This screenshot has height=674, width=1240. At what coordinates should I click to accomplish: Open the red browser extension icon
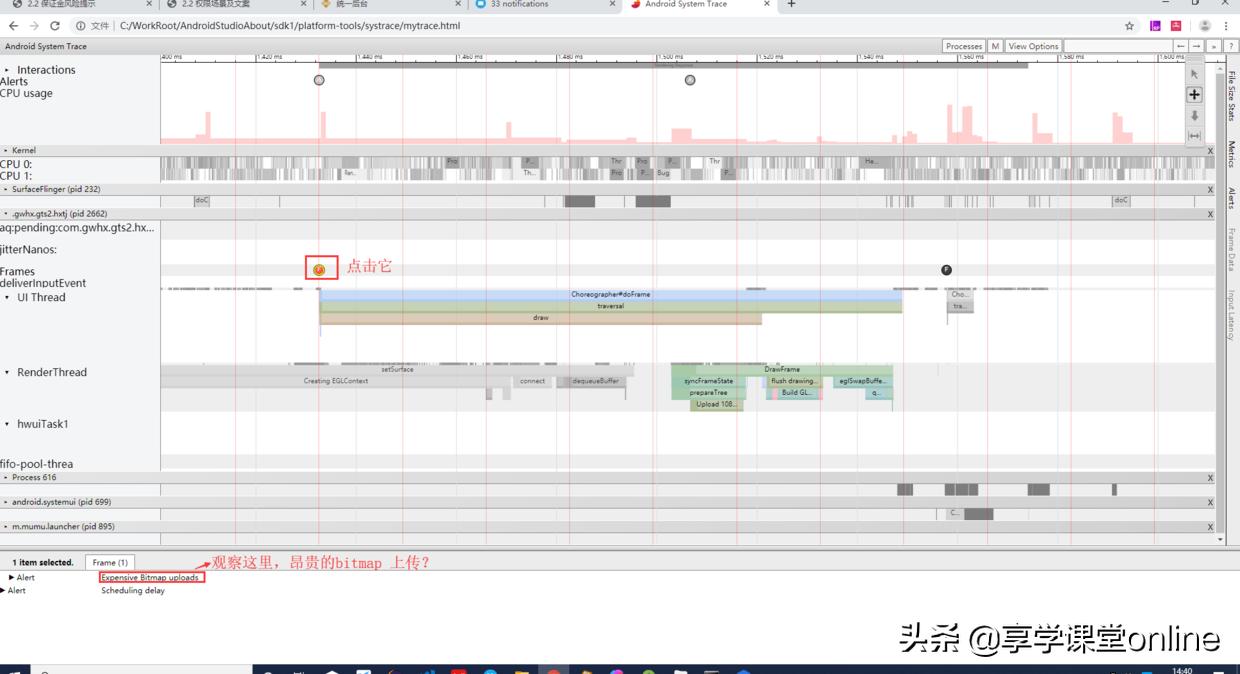(x=1176, y=26)
